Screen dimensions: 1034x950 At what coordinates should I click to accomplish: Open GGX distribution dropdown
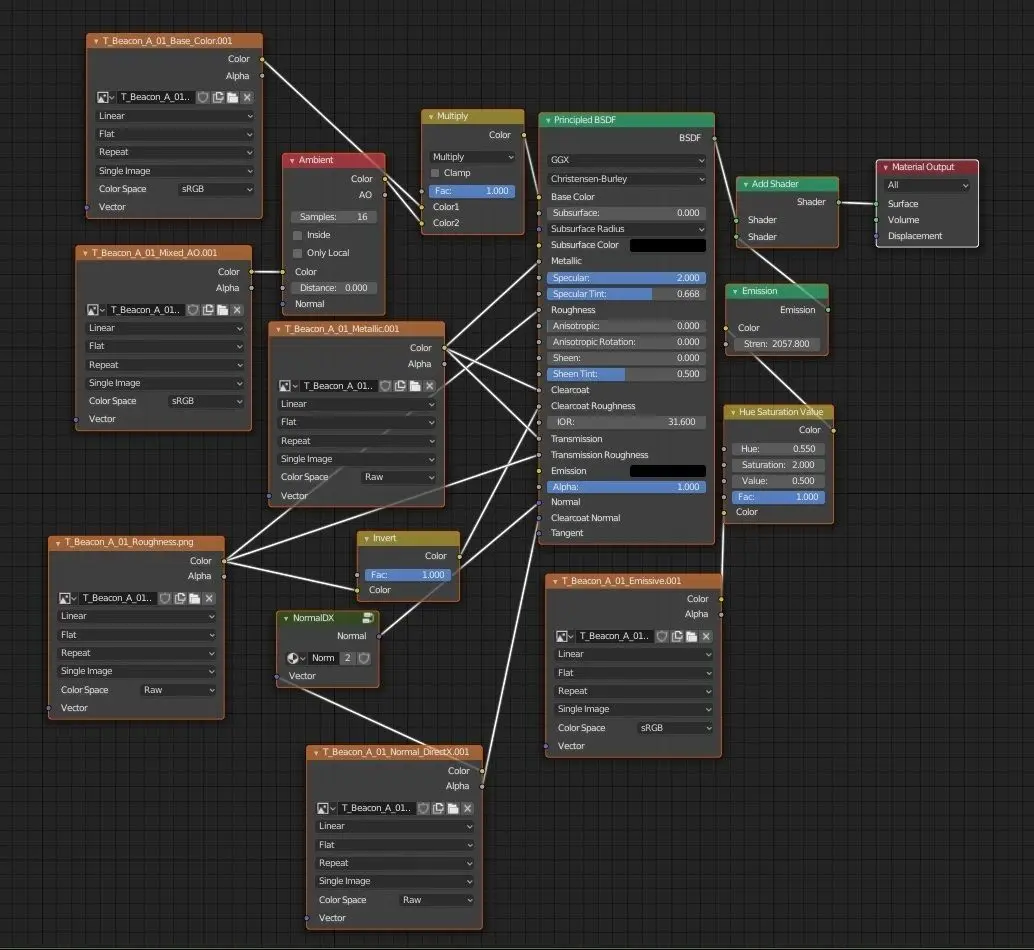pos(626,160)
